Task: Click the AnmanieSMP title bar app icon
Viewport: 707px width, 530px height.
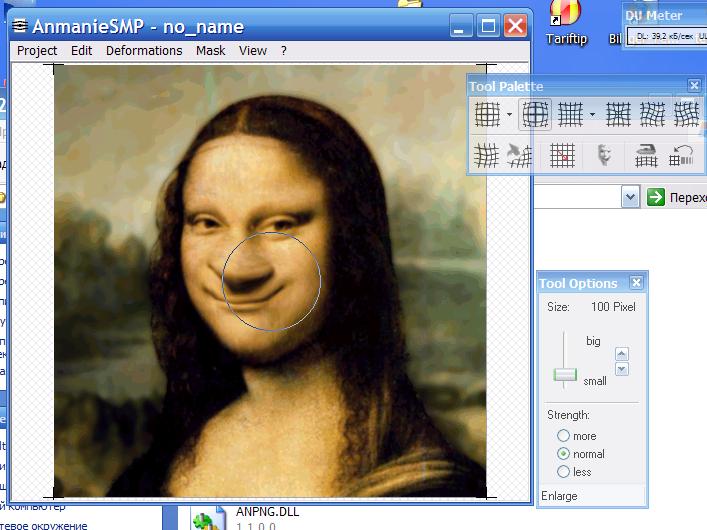Action: [20, 26]
